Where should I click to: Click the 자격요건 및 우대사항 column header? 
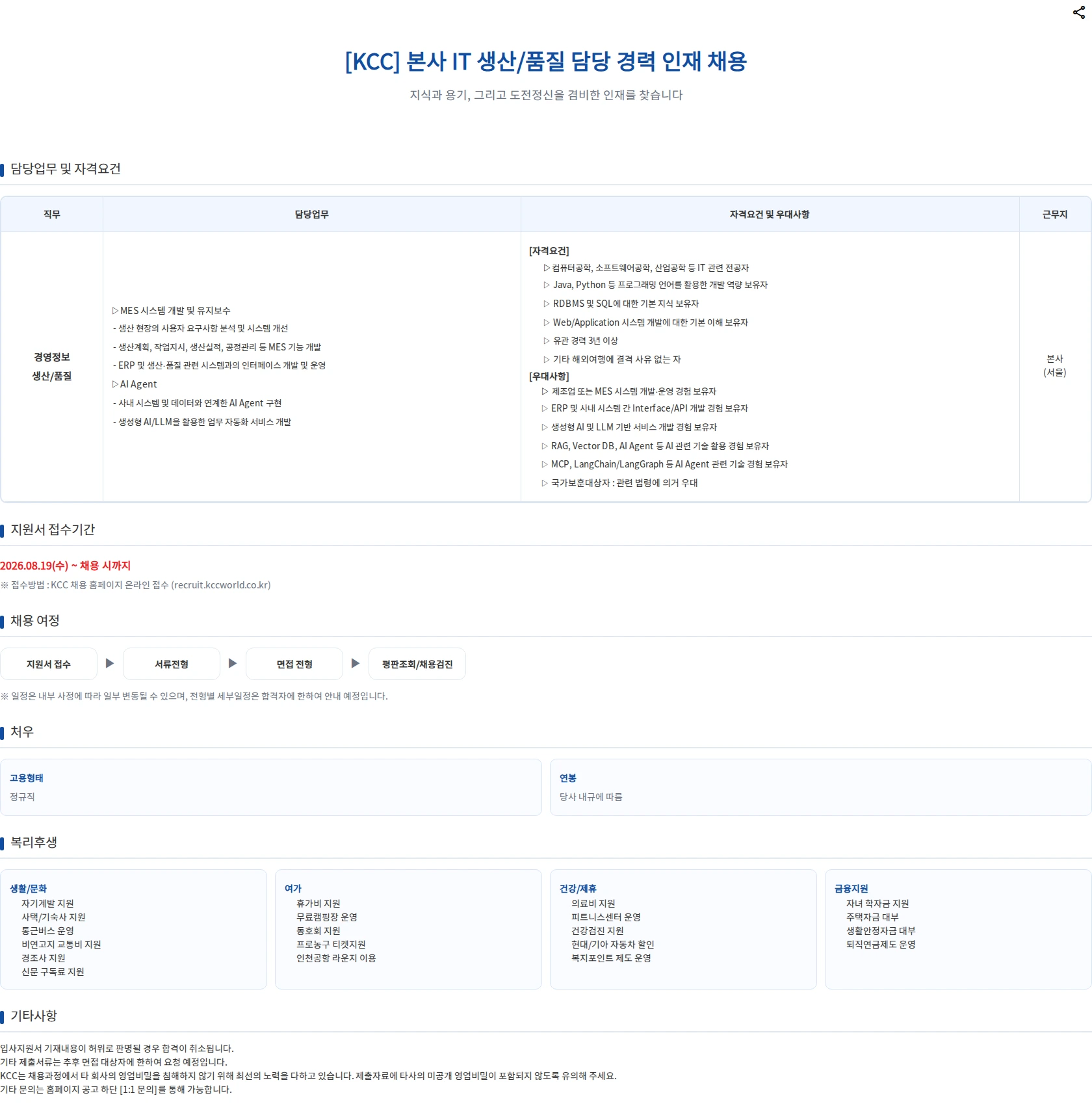[x=770, y=214]
